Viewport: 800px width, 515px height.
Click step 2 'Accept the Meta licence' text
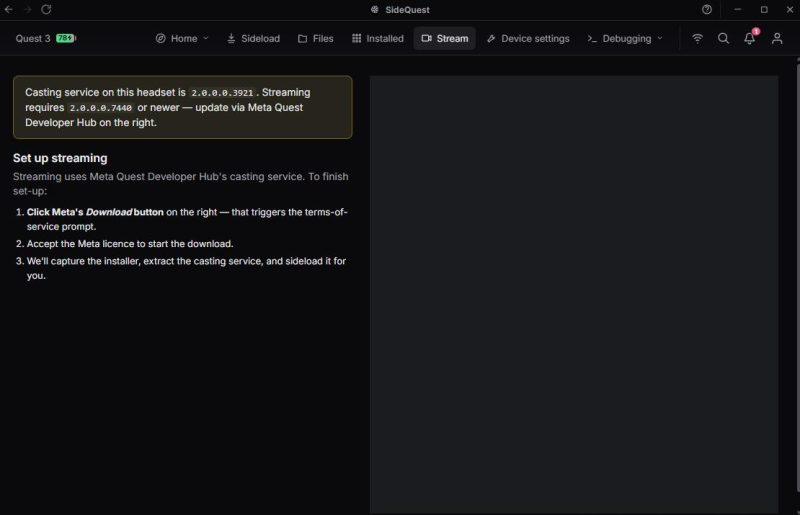click(x=130, y=244)
